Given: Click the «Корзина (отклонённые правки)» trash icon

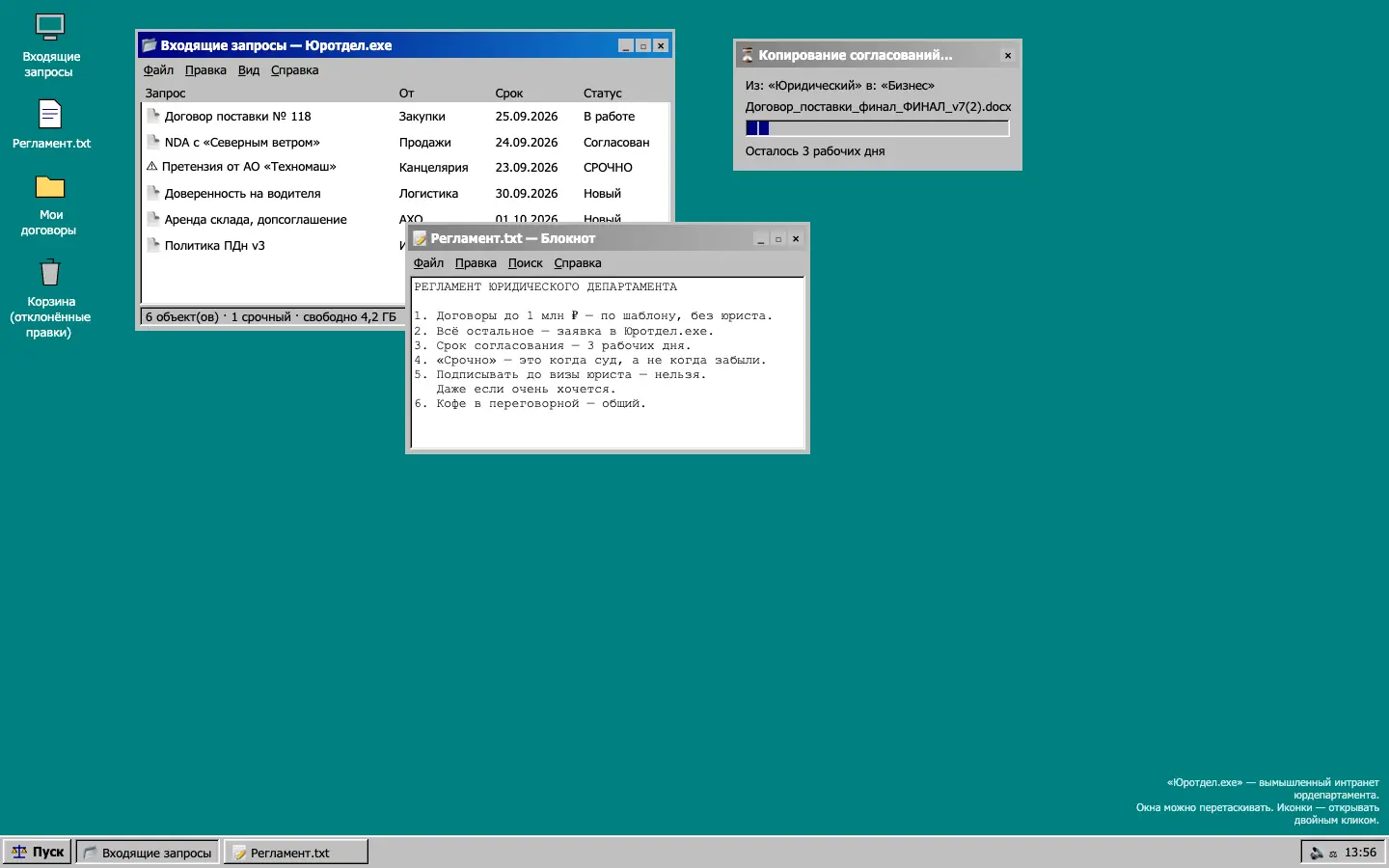Looking at the screenshot, I should pos(50,299).
